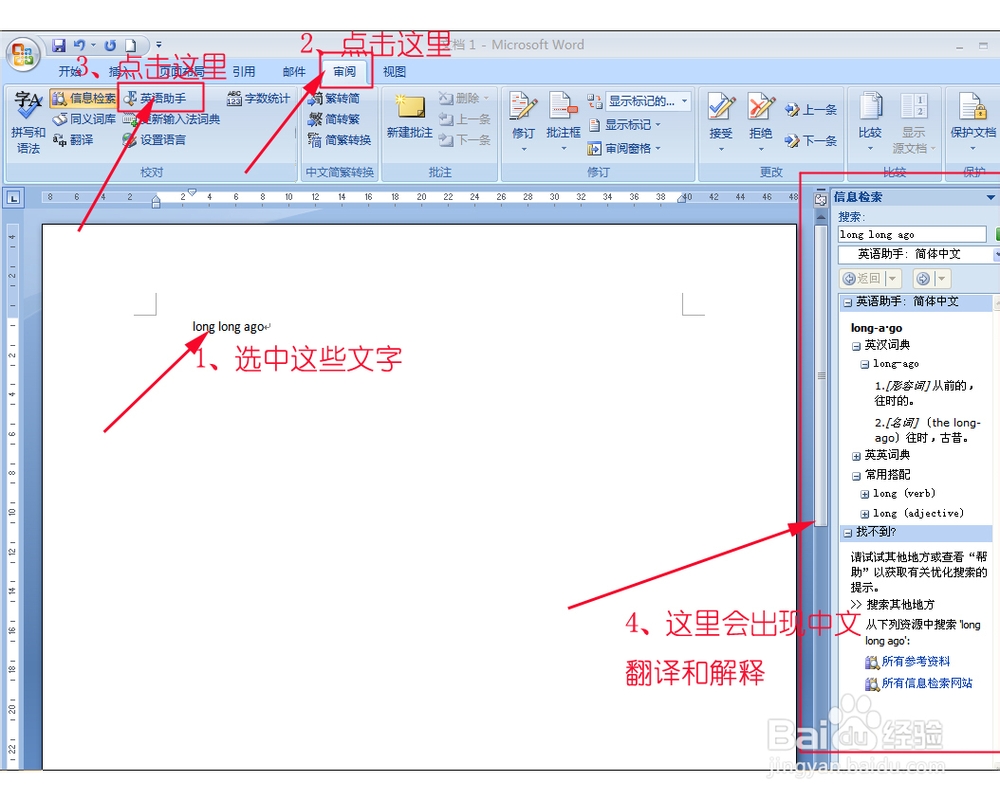
Task: Click 字数统计 word count
Action: coord(258,98)
